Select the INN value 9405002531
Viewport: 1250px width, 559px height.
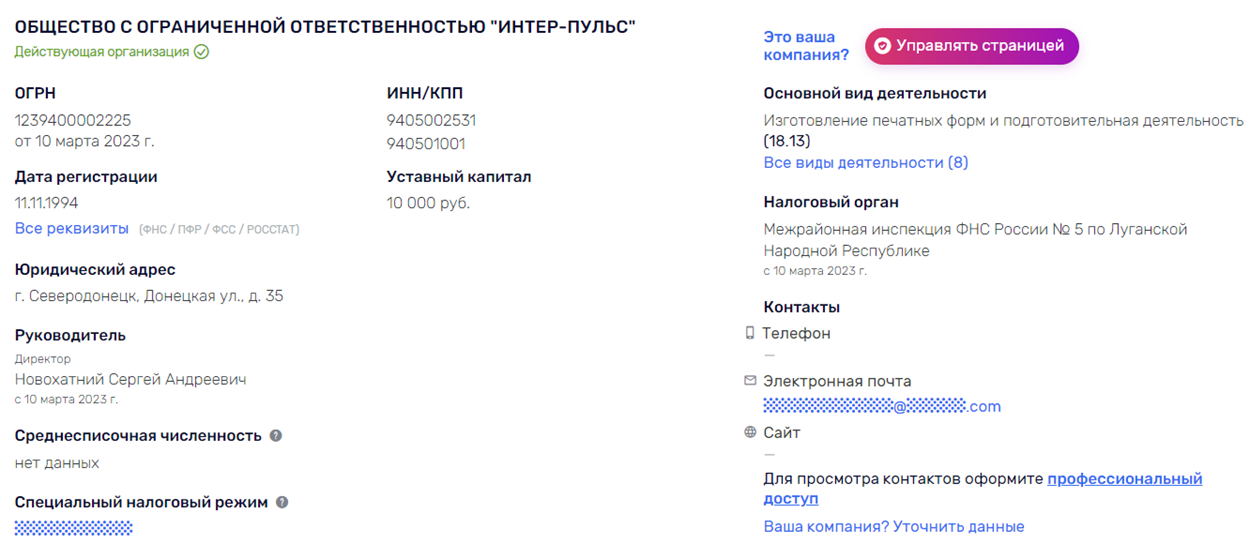[431, 121]
